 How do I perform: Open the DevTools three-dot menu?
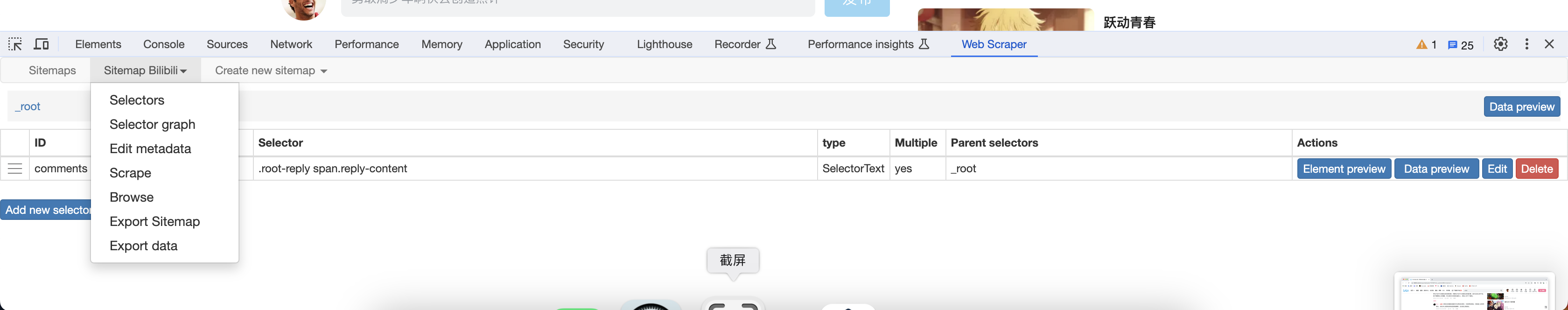tap(1526, 44)
